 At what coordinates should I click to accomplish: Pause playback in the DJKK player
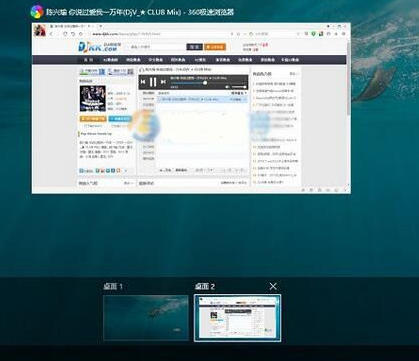[153, 82]
